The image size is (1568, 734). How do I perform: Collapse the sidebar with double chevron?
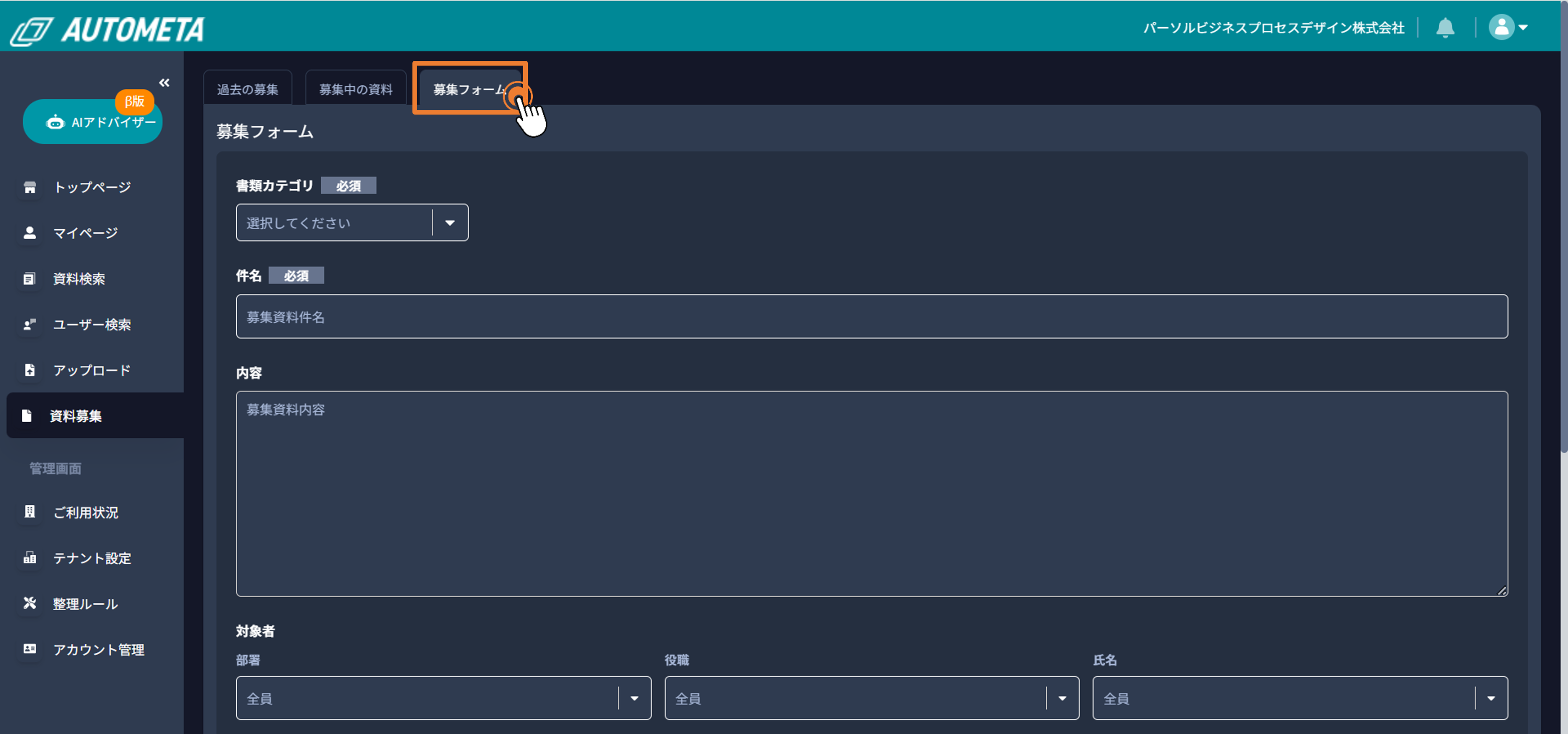coord(164,82)
